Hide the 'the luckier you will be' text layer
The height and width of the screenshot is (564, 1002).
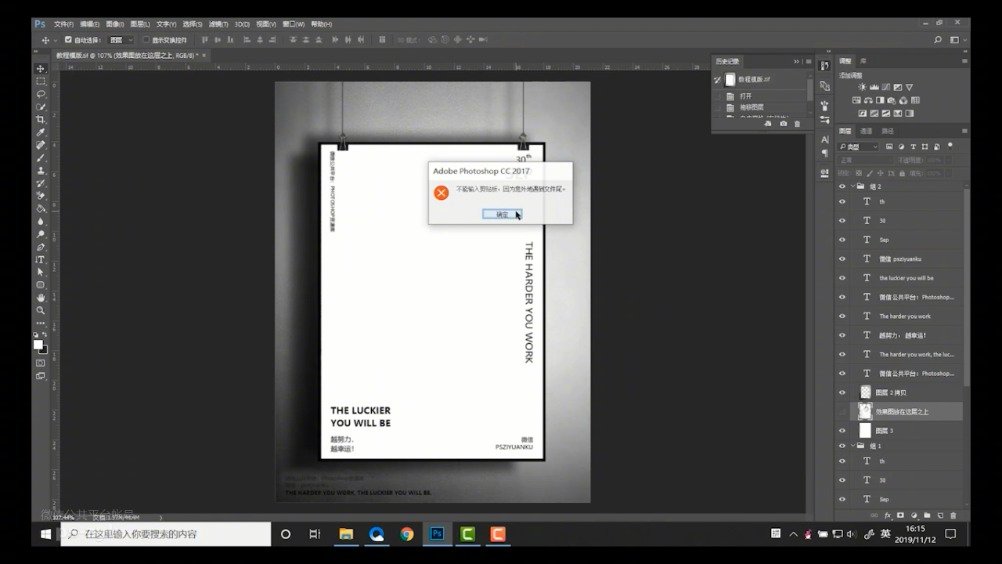pyautogui.click(x=842, y=278)
